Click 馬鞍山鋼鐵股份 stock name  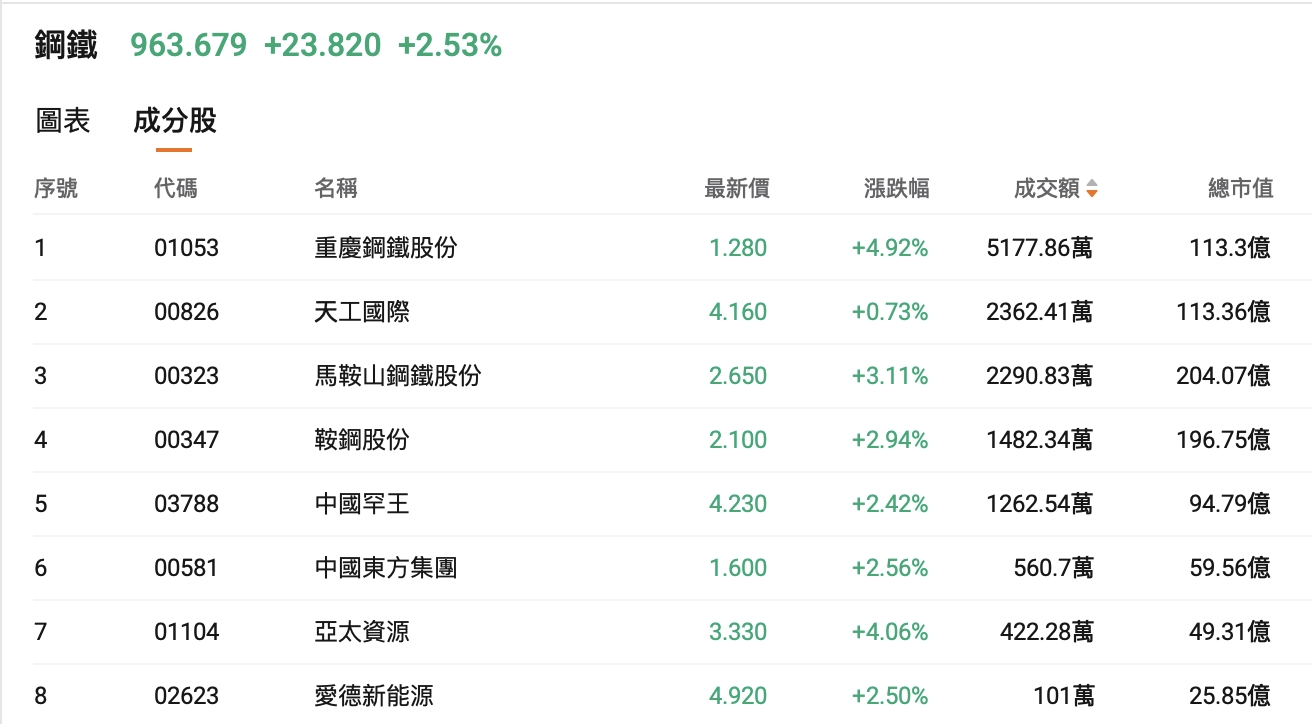click(397, 375)
